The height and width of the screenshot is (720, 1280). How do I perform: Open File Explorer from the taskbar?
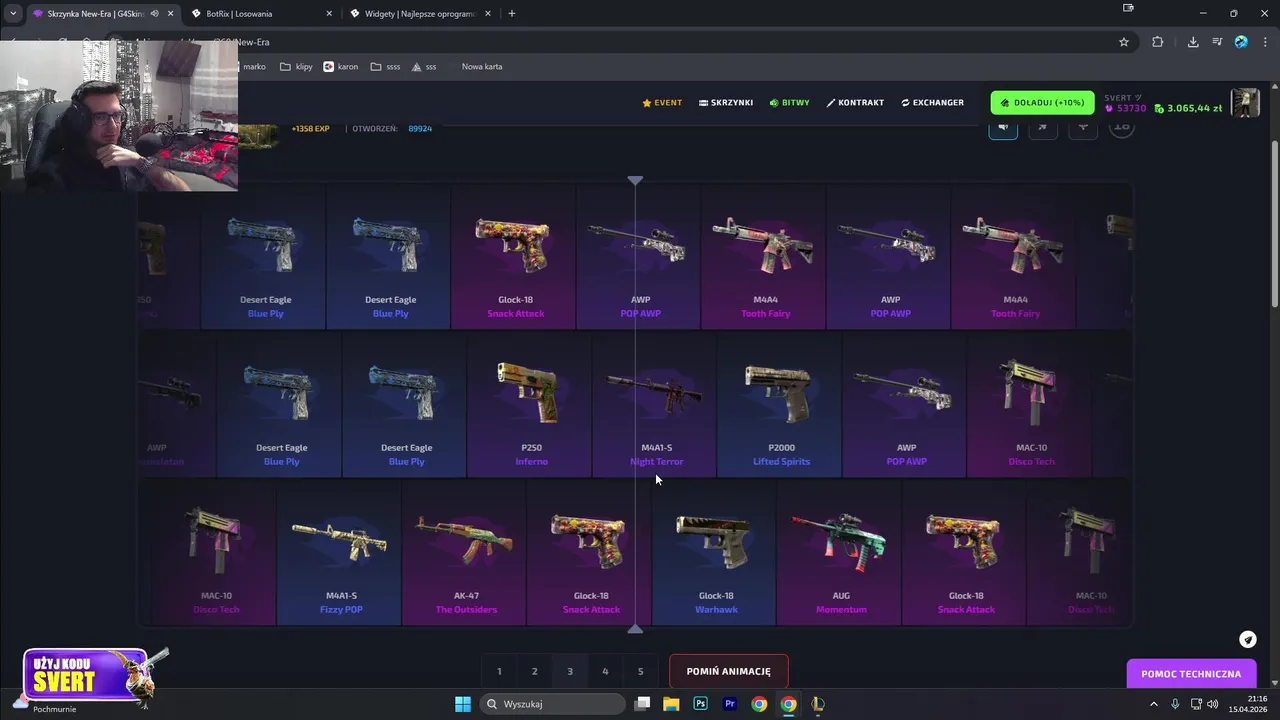coord(671,704)
